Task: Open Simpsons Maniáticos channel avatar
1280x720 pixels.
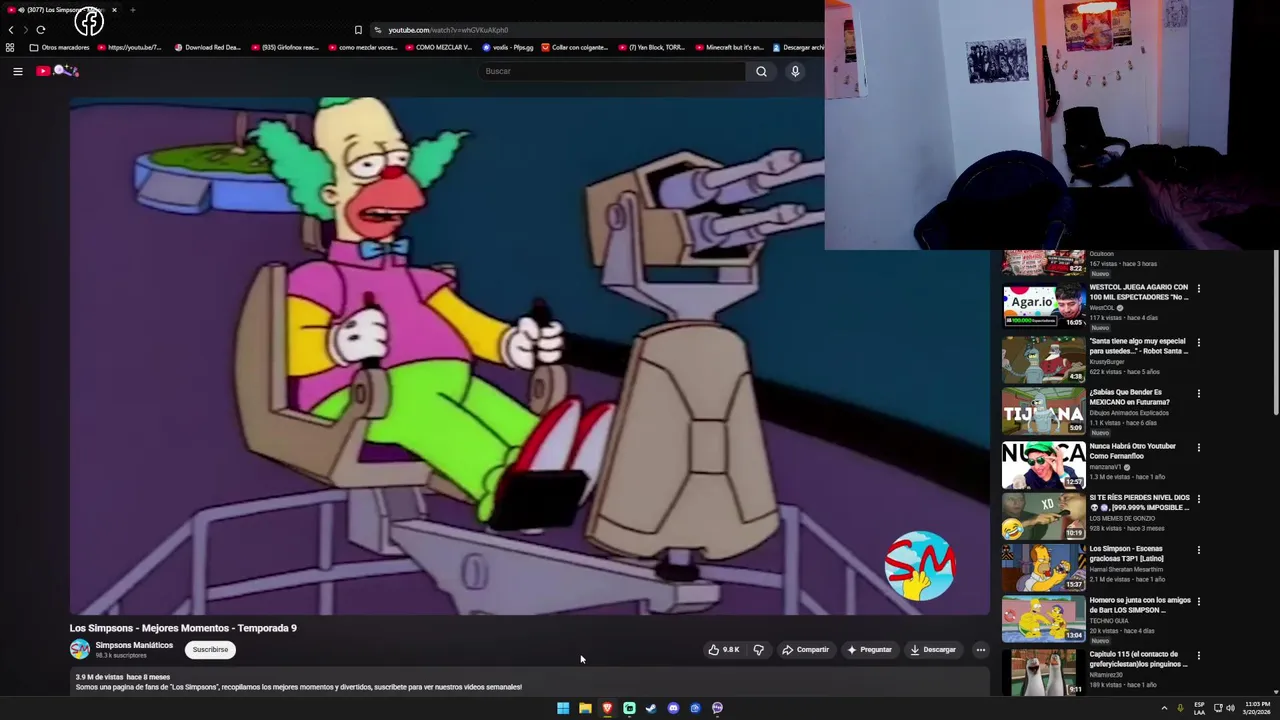Action: point(79,650)
